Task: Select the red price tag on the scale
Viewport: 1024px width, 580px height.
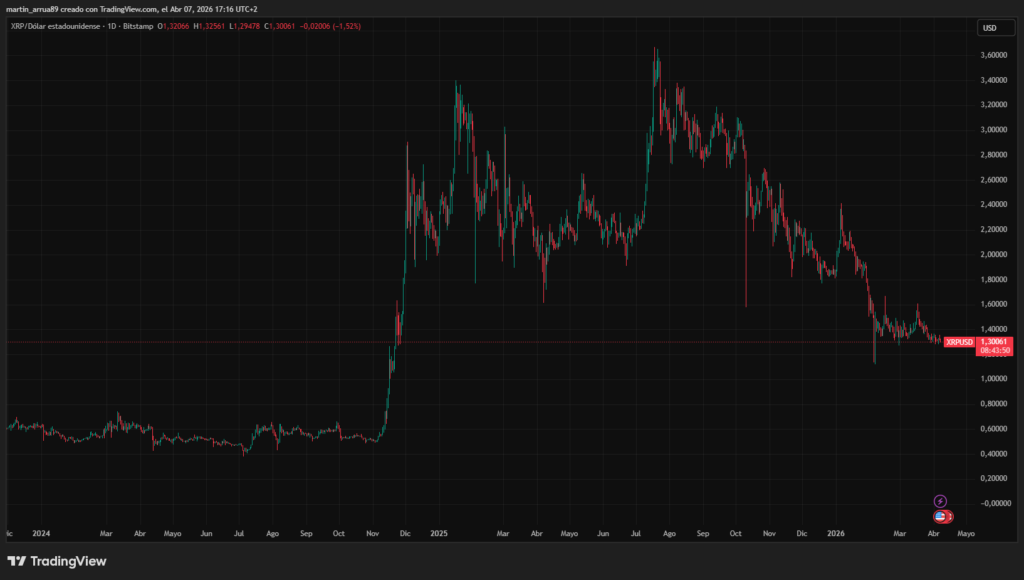Action: (993, 342)
